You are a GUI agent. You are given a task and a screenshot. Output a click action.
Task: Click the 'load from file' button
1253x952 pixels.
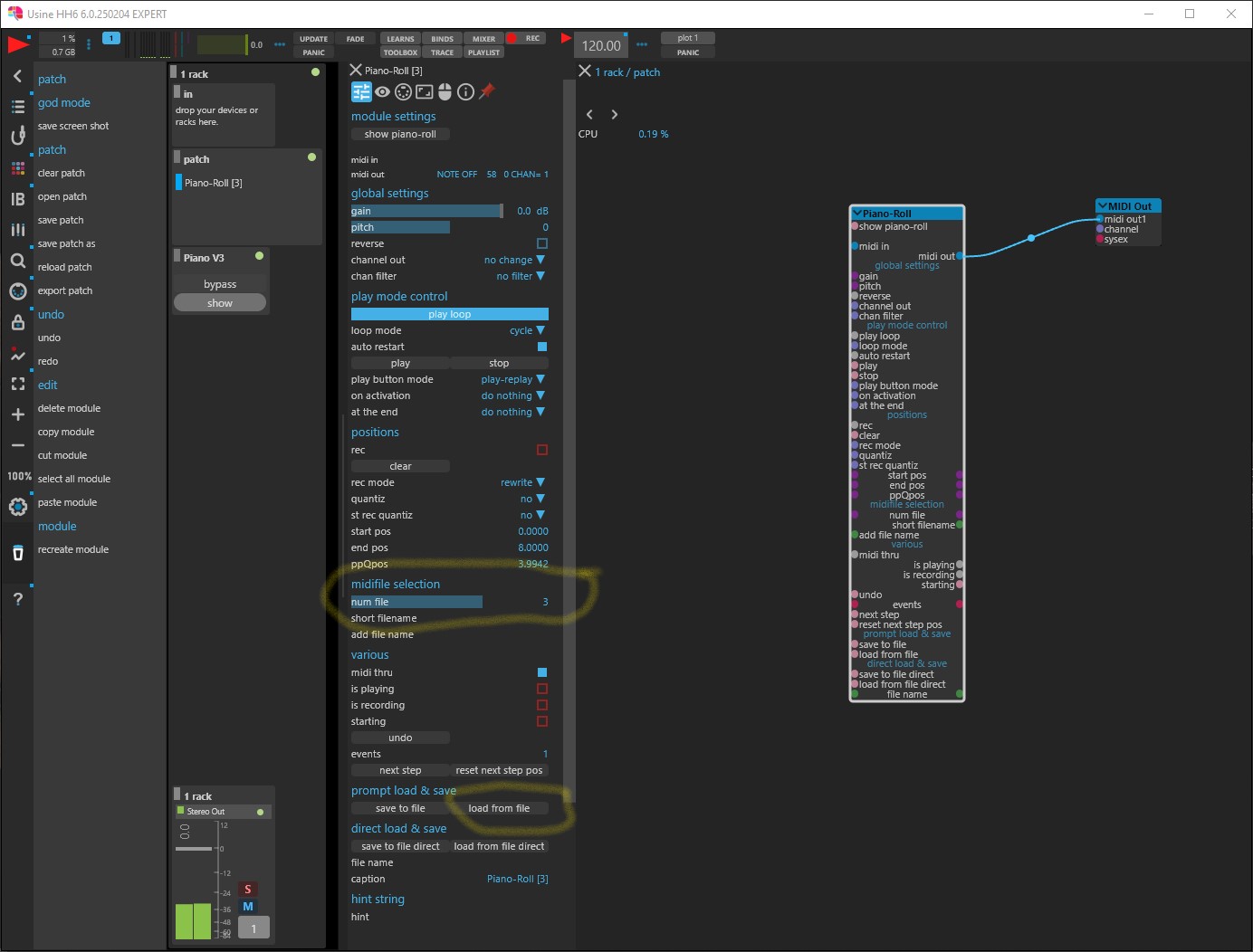pyautogui.click(x=499, y=808)
